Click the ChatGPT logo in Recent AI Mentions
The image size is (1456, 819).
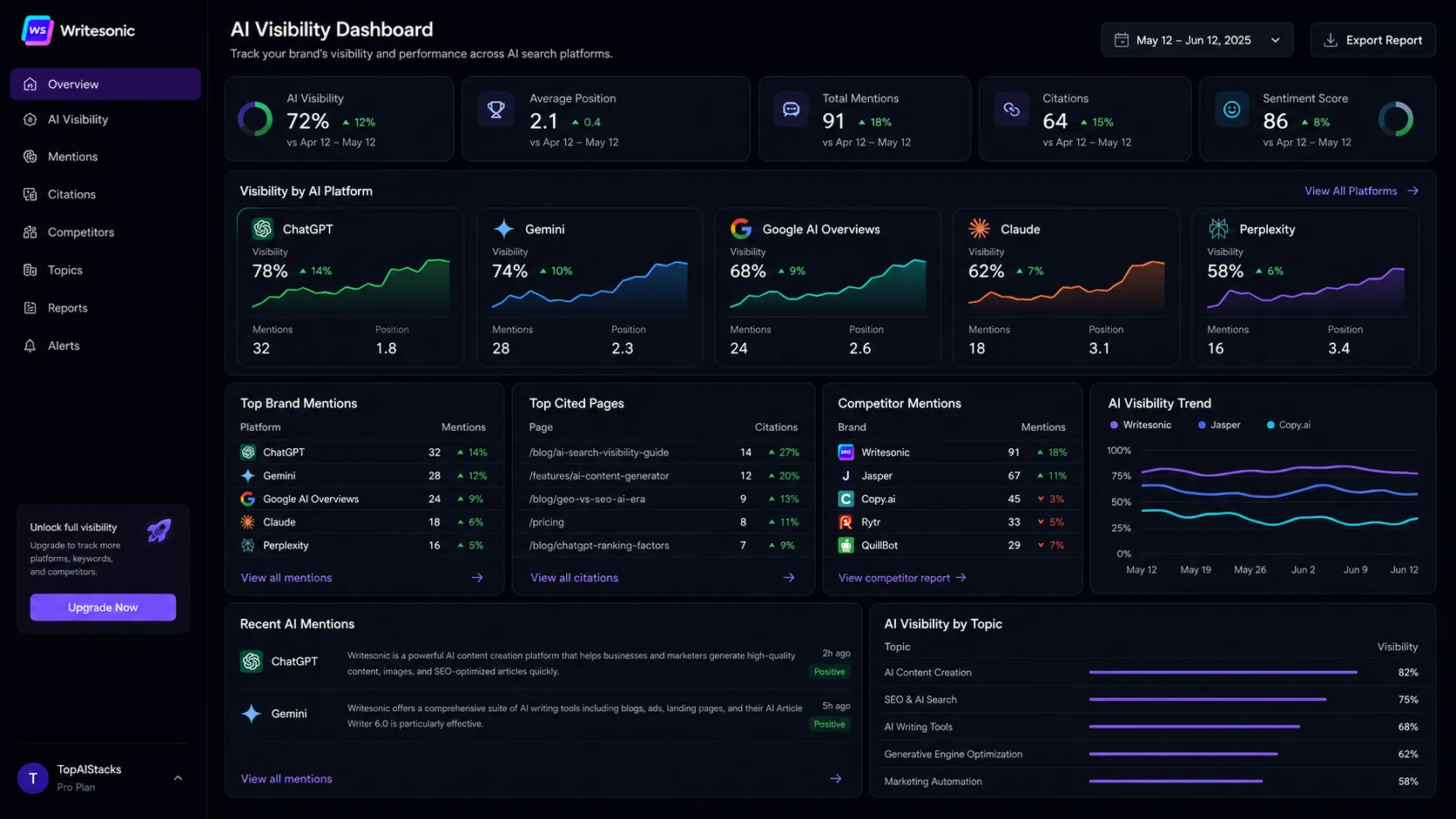pos(252,661)
